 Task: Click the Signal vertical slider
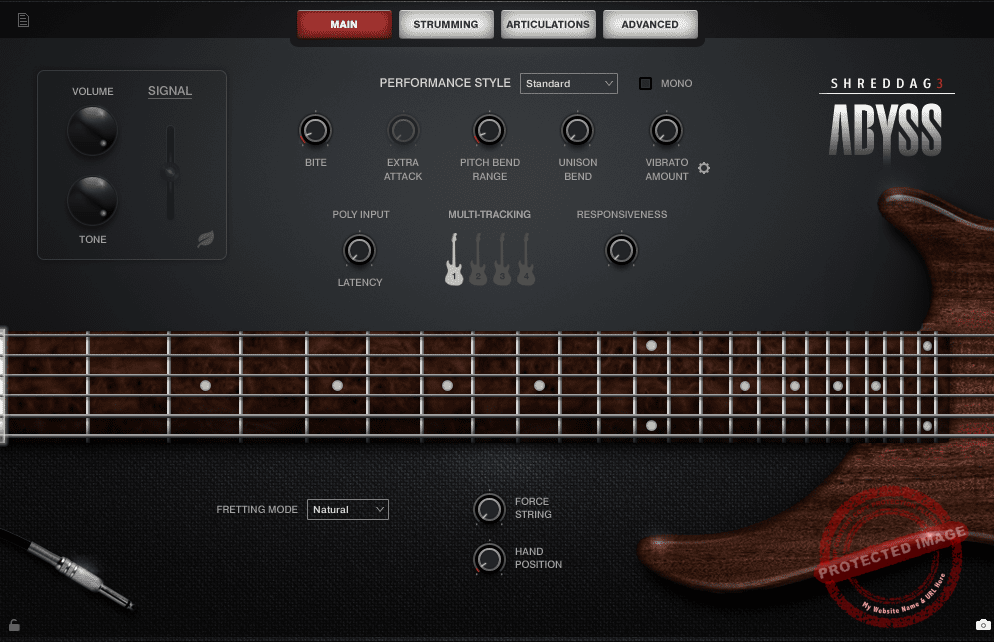point(170,172)
